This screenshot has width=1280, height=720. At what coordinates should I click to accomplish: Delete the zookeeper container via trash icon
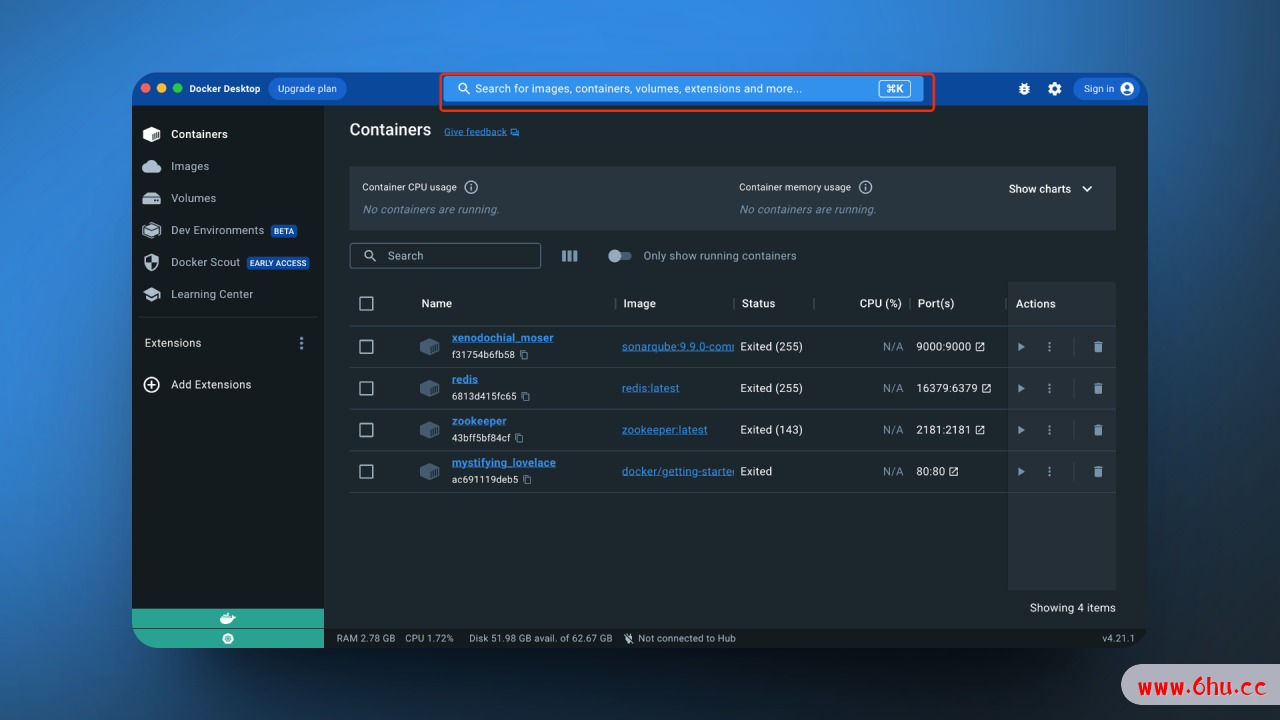tap(1098, 430)
